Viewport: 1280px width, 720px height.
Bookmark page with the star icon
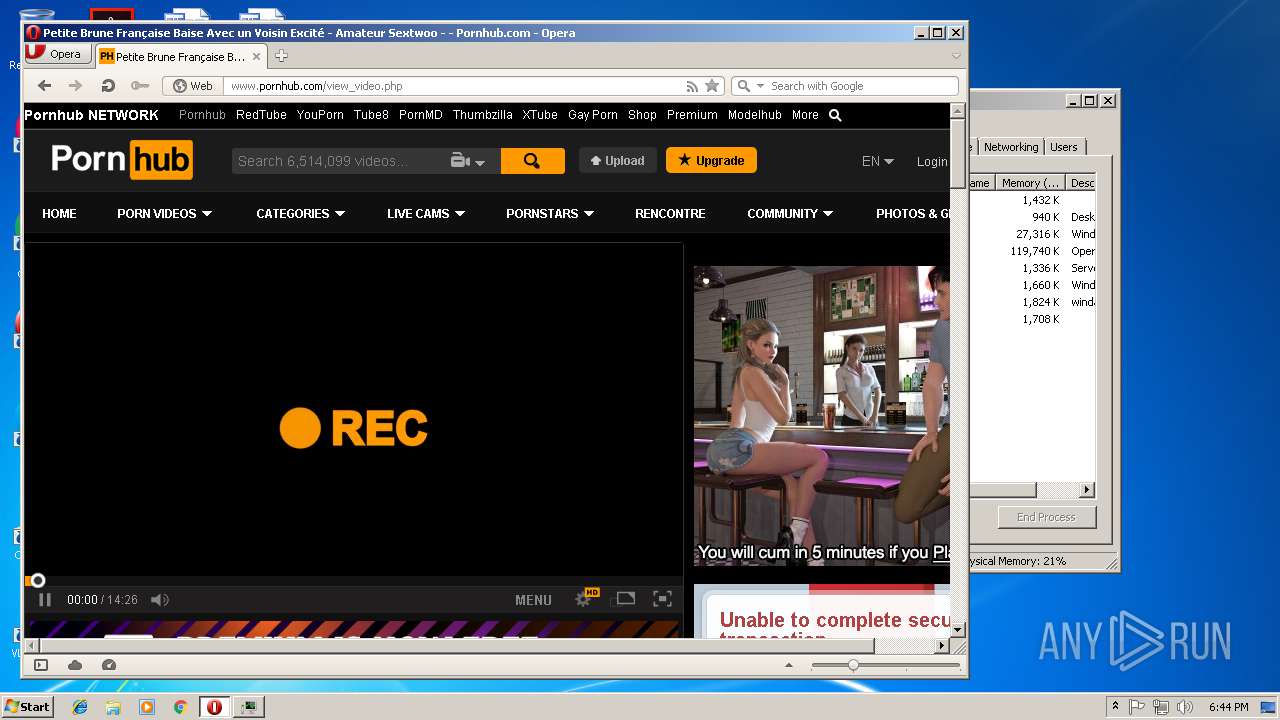(712, 86)
